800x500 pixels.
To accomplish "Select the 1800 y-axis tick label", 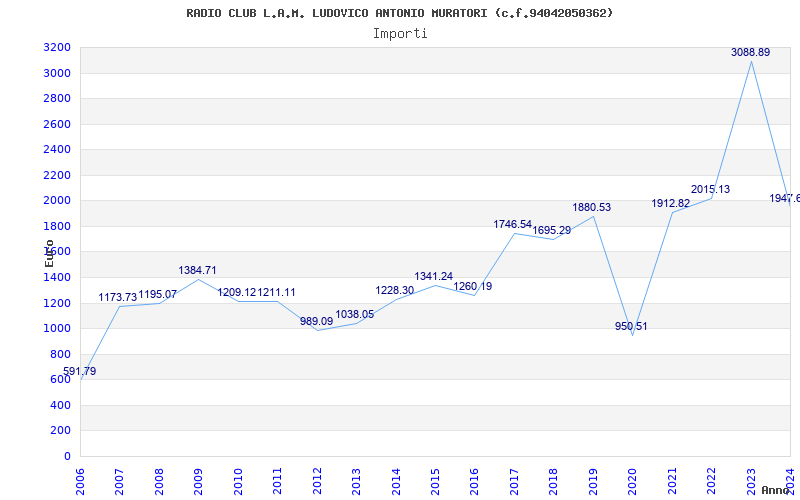I will coord(57,226).
